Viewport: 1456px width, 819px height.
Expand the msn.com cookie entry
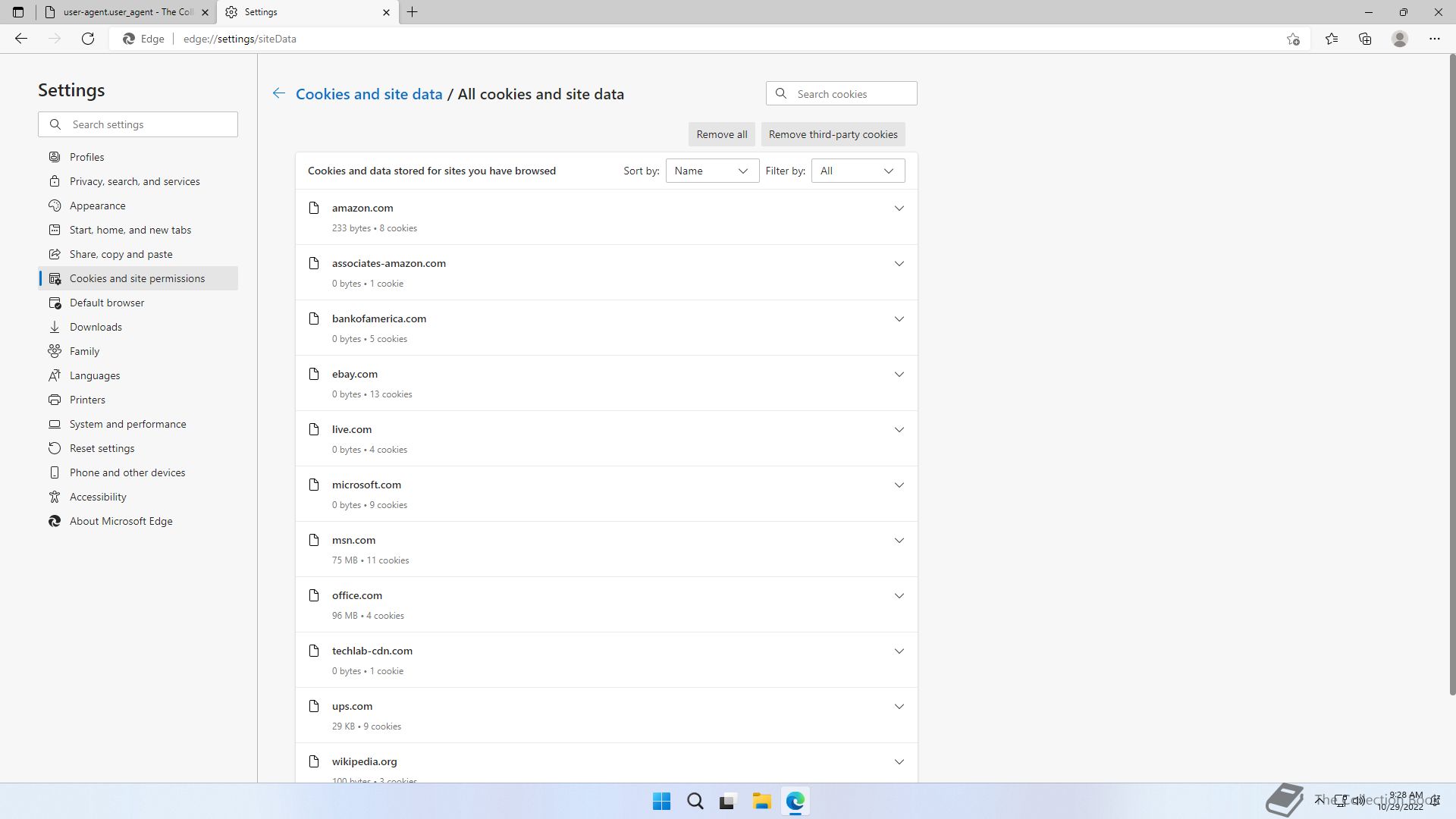899,540
